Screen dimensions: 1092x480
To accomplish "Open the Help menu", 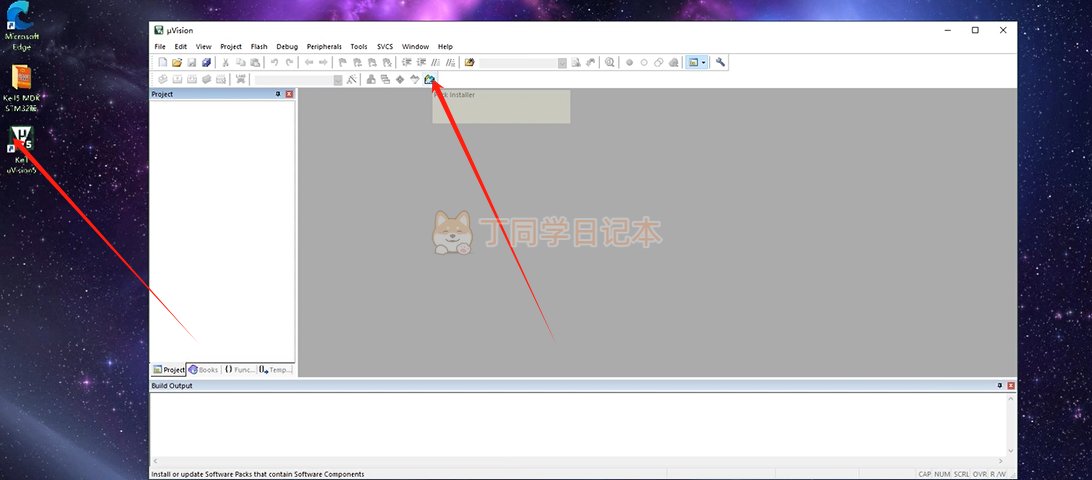I will [445, 47].
